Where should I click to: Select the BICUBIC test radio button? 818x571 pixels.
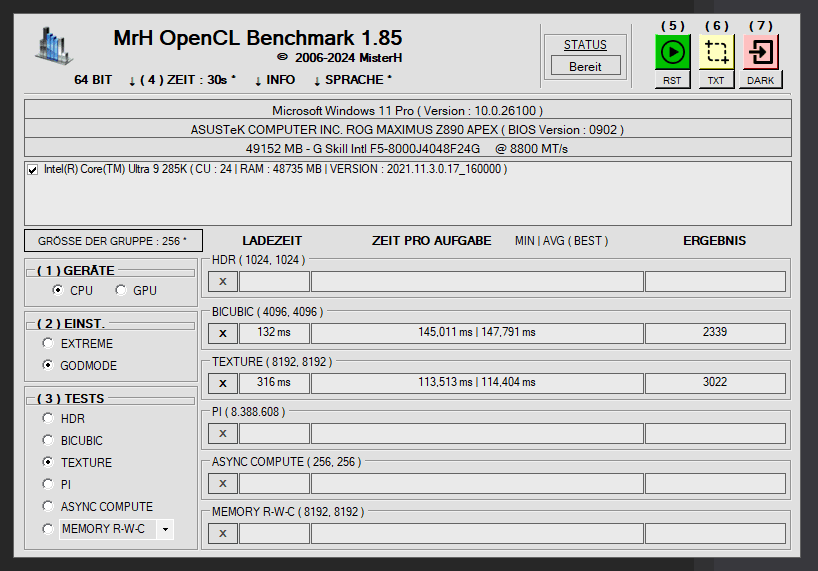[48, 440]
